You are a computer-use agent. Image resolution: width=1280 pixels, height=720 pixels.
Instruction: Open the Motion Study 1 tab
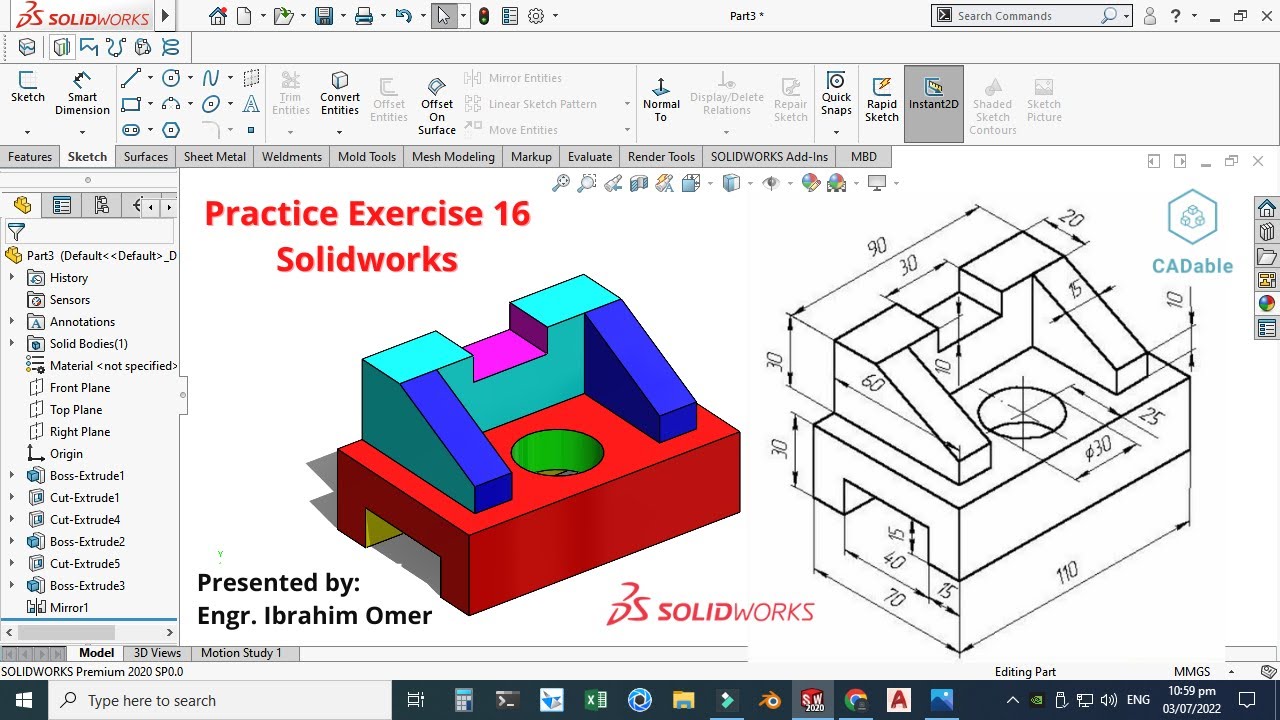(x=241, y=653)
